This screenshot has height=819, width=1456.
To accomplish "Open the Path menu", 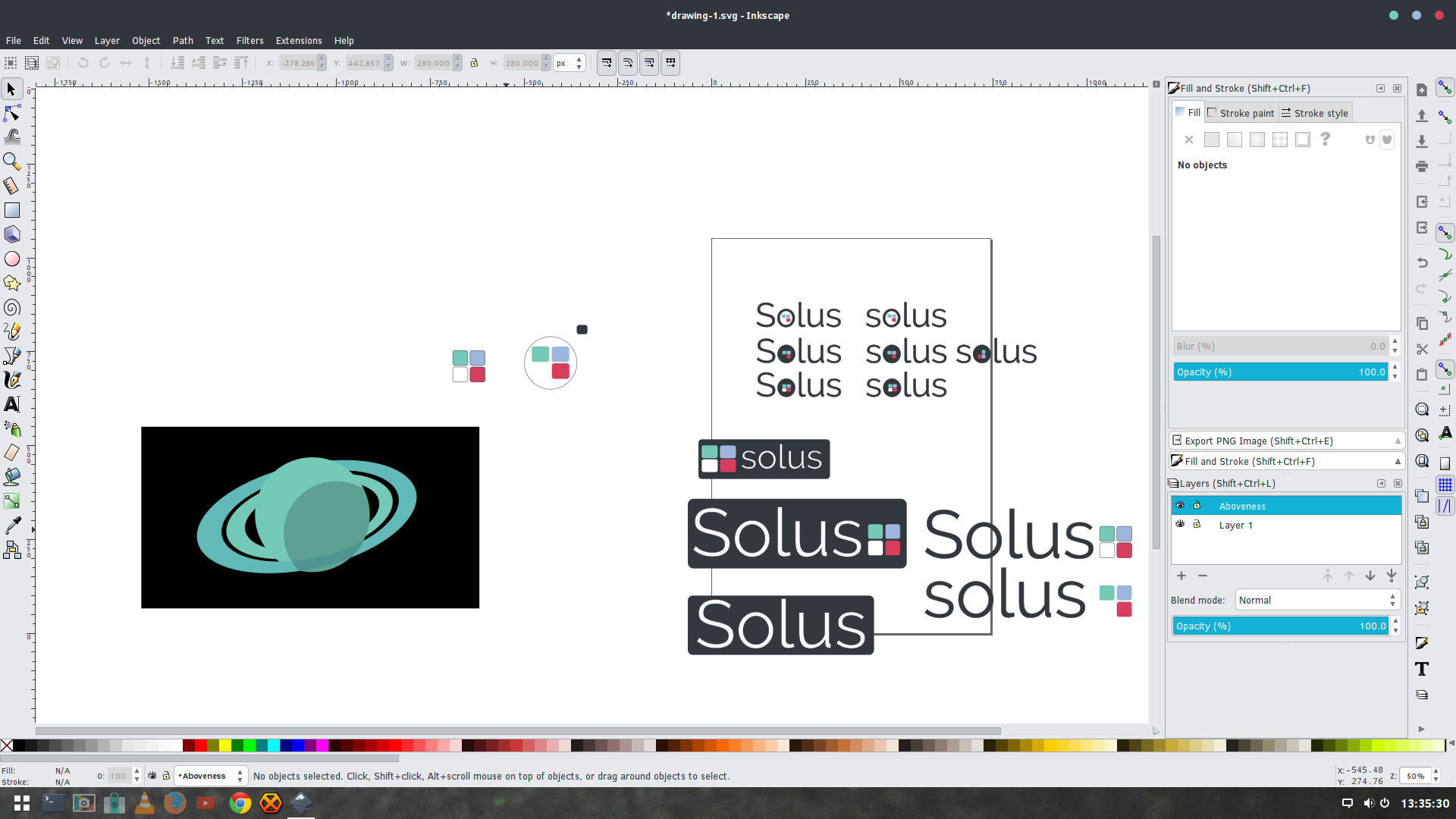I will coord(183,40).
